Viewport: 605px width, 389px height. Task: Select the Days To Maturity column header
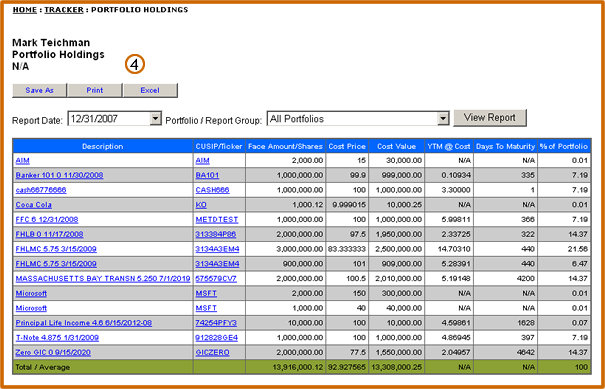point(505,146)
